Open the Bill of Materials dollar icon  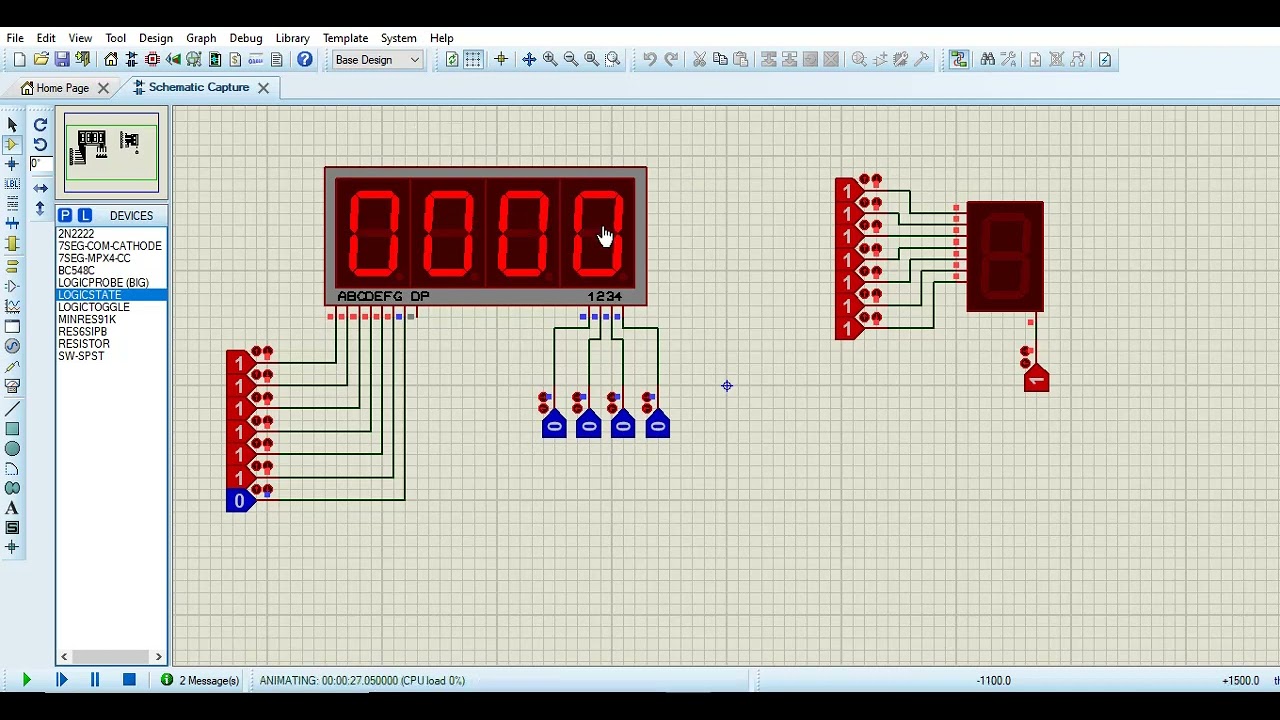click(235, 60)
